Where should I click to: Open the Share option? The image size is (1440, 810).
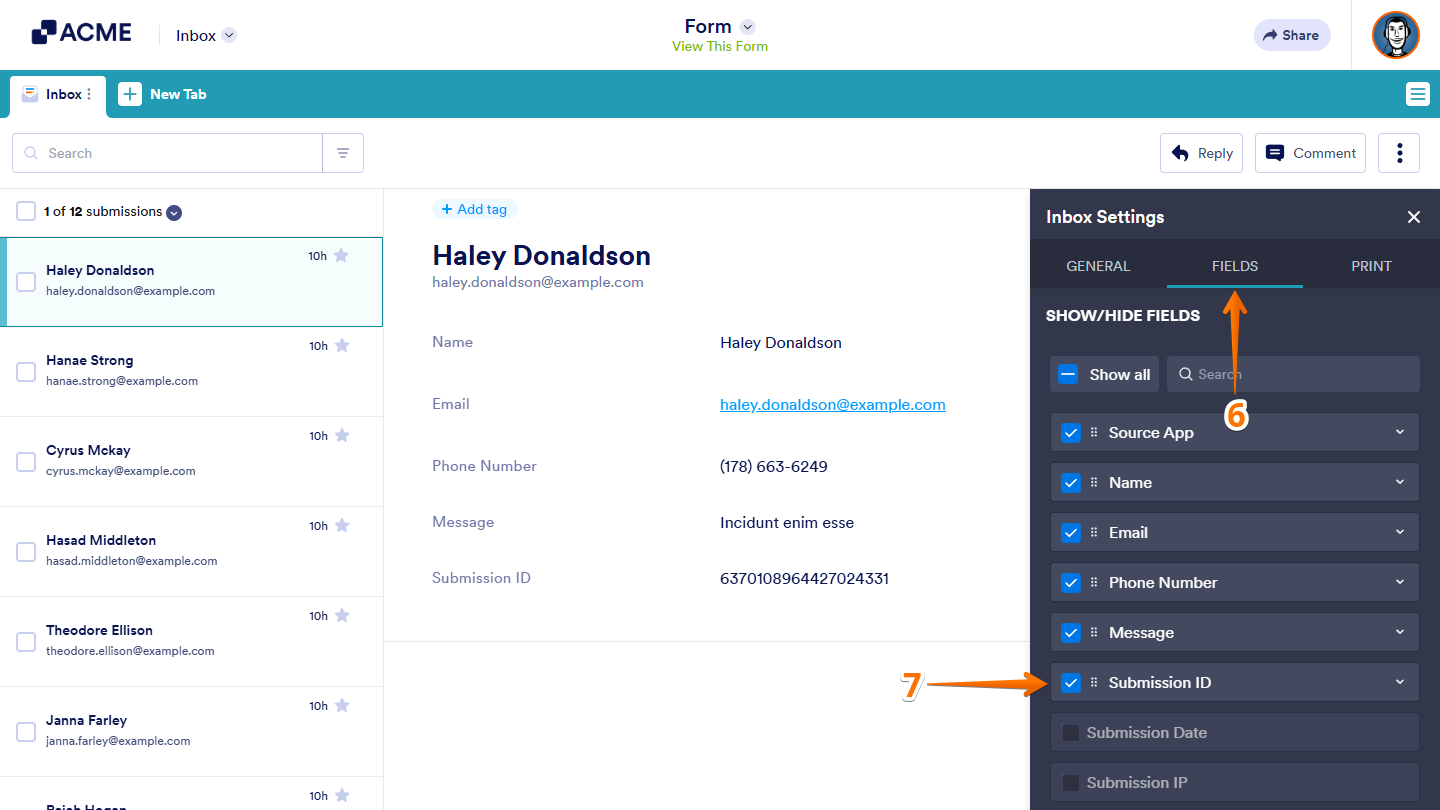1291,35
